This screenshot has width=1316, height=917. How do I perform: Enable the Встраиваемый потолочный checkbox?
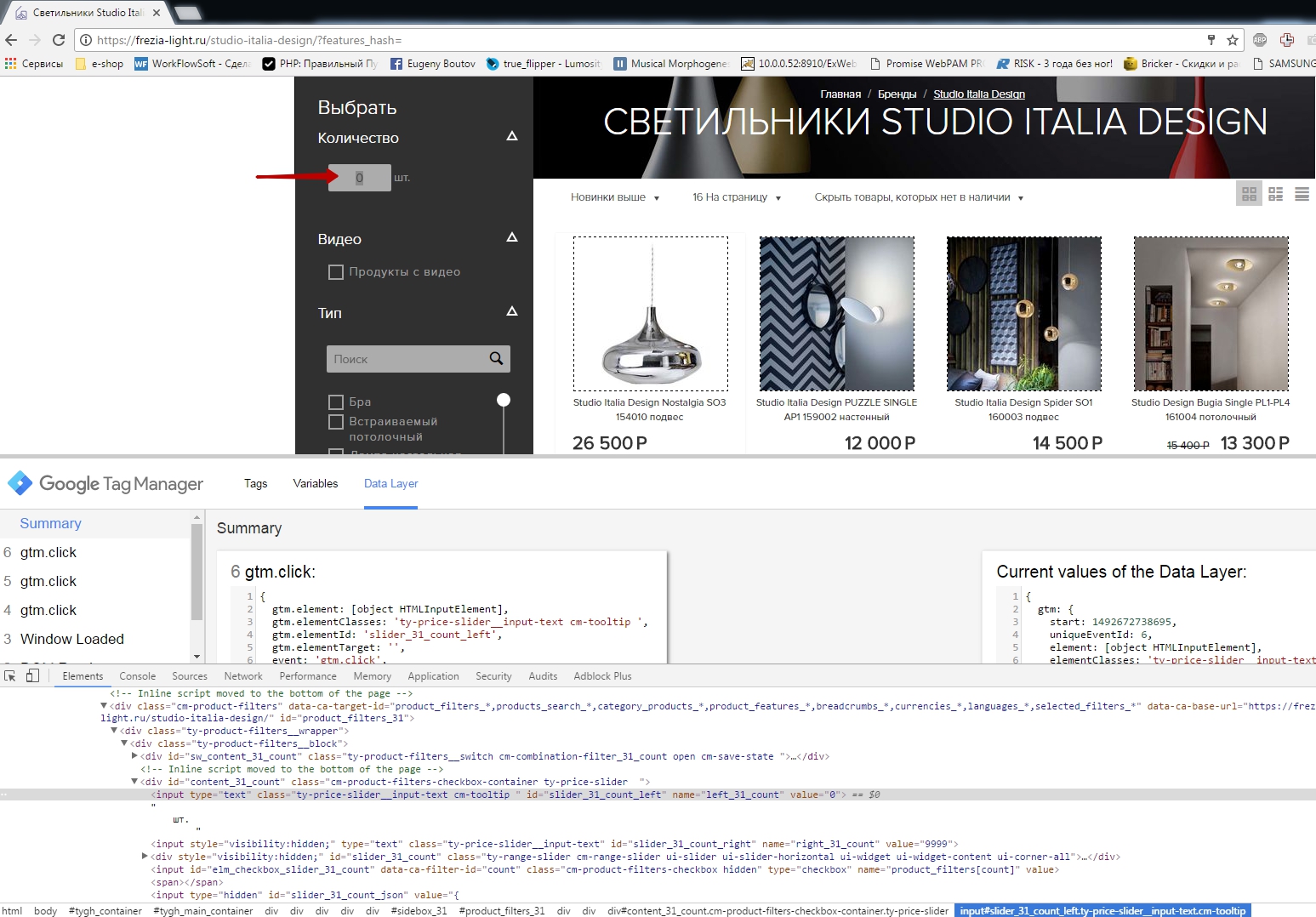[x=336, y=422]
